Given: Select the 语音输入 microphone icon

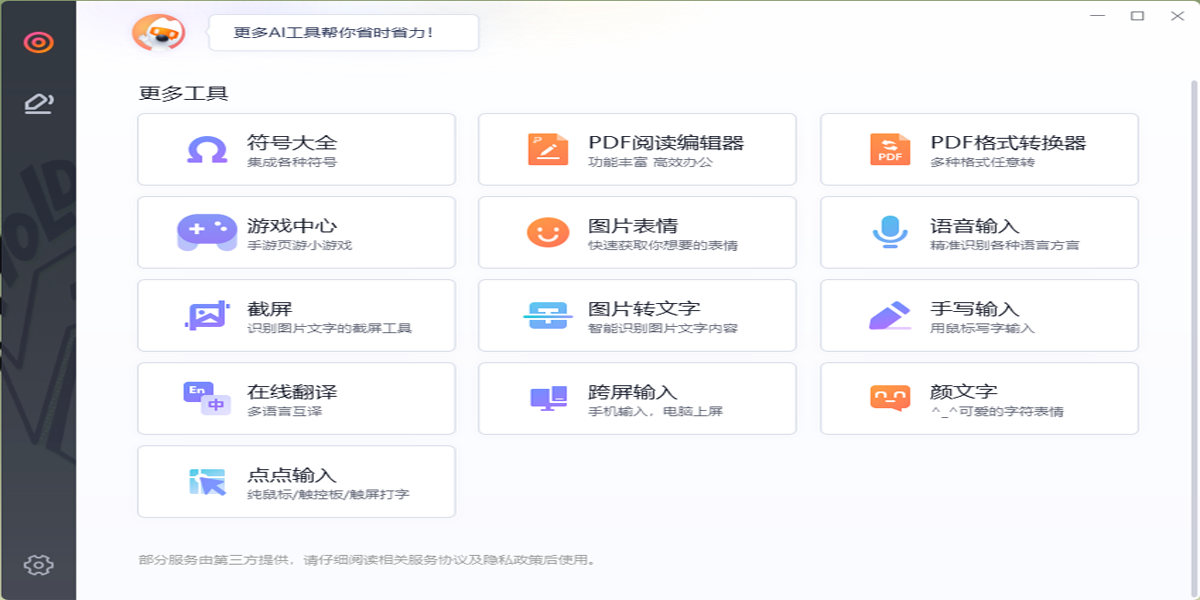Looking at the screenshot, I should [x=889, y=231].
